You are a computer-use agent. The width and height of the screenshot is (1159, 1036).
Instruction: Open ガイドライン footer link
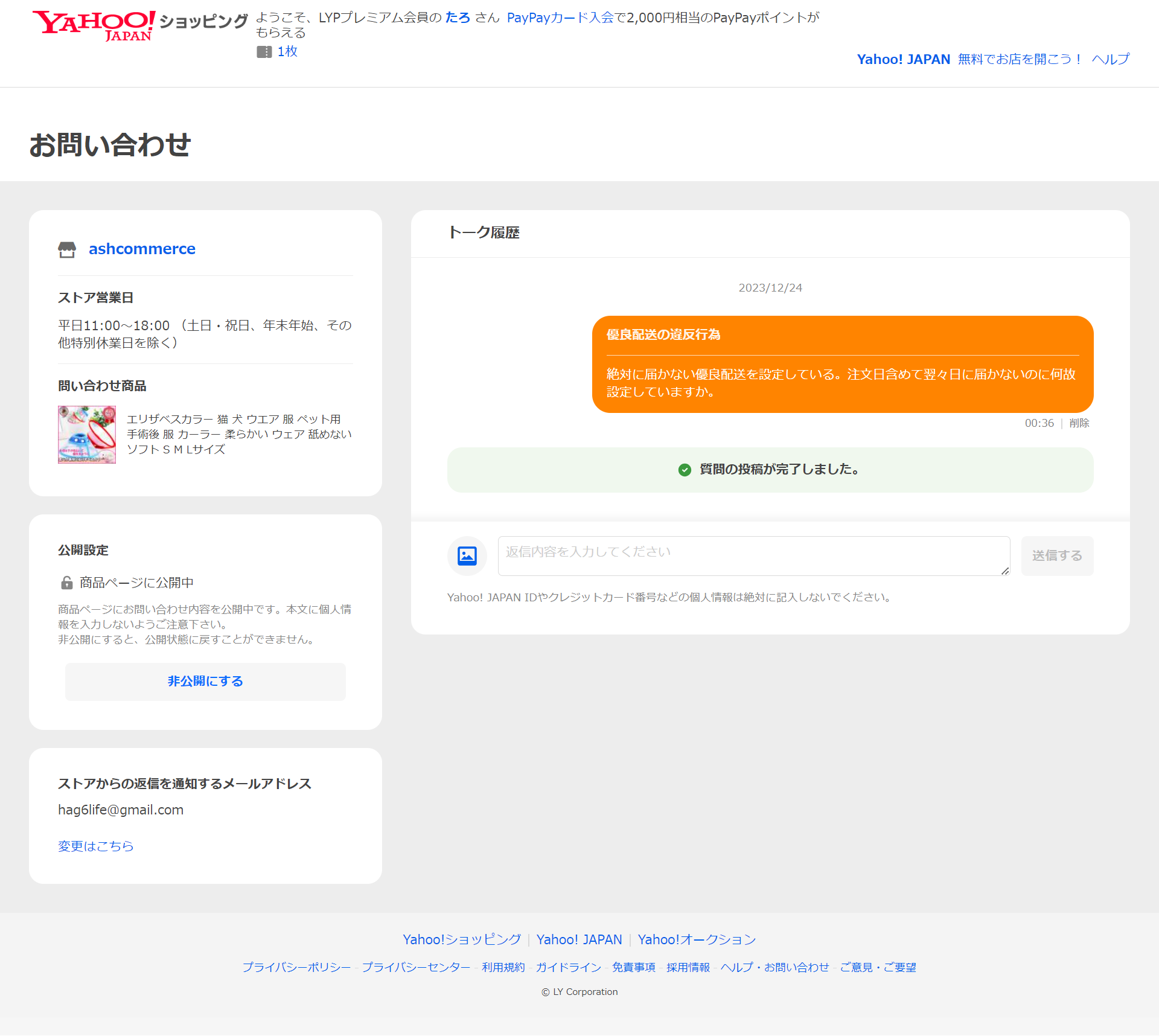(568, 967)
